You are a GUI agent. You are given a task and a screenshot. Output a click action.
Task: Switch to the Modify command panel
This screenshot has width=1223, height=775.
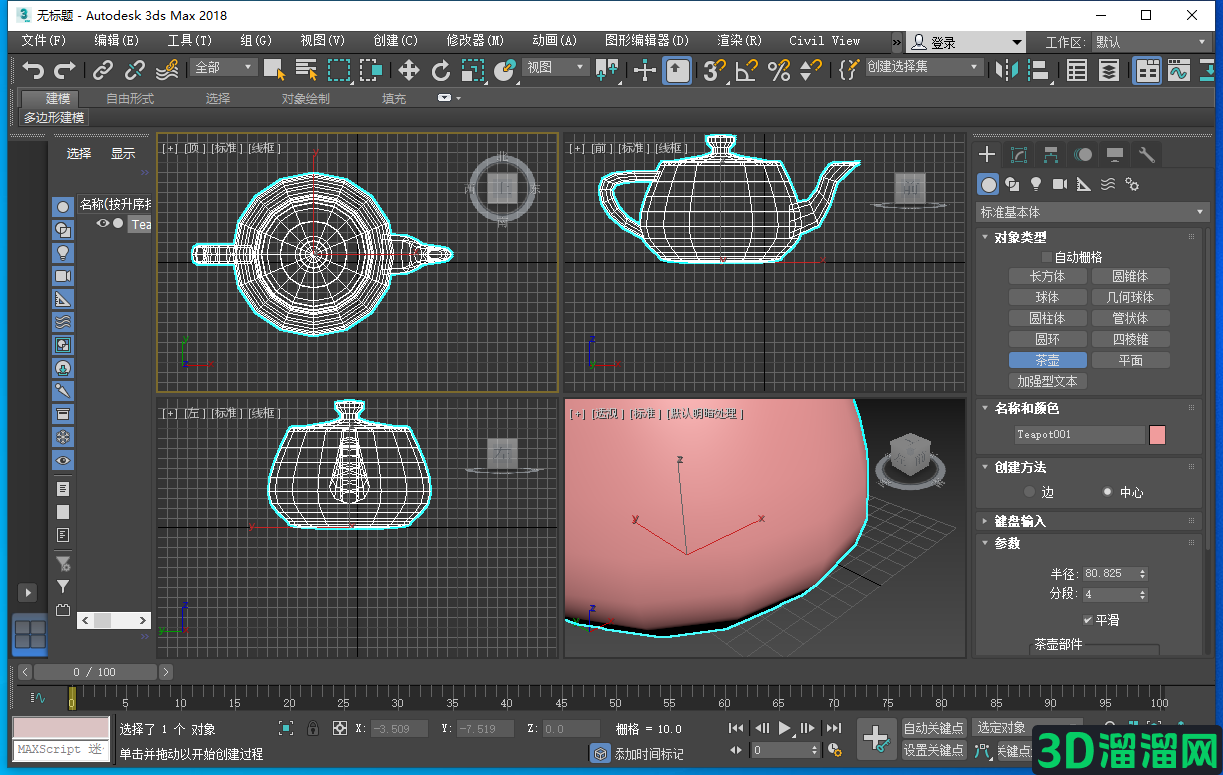coord(1018,155)
